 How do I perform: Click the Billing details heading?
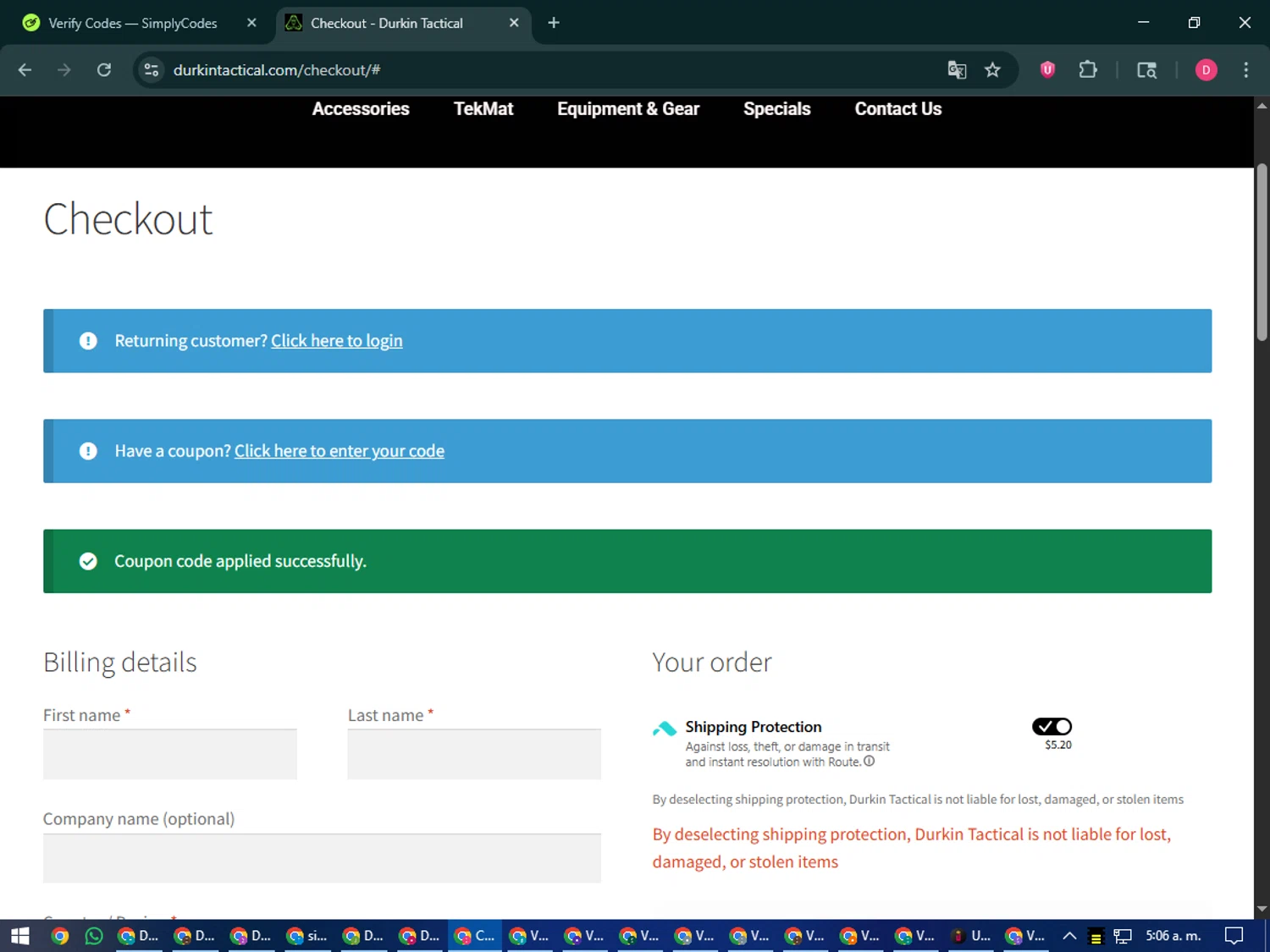point(120,662)
